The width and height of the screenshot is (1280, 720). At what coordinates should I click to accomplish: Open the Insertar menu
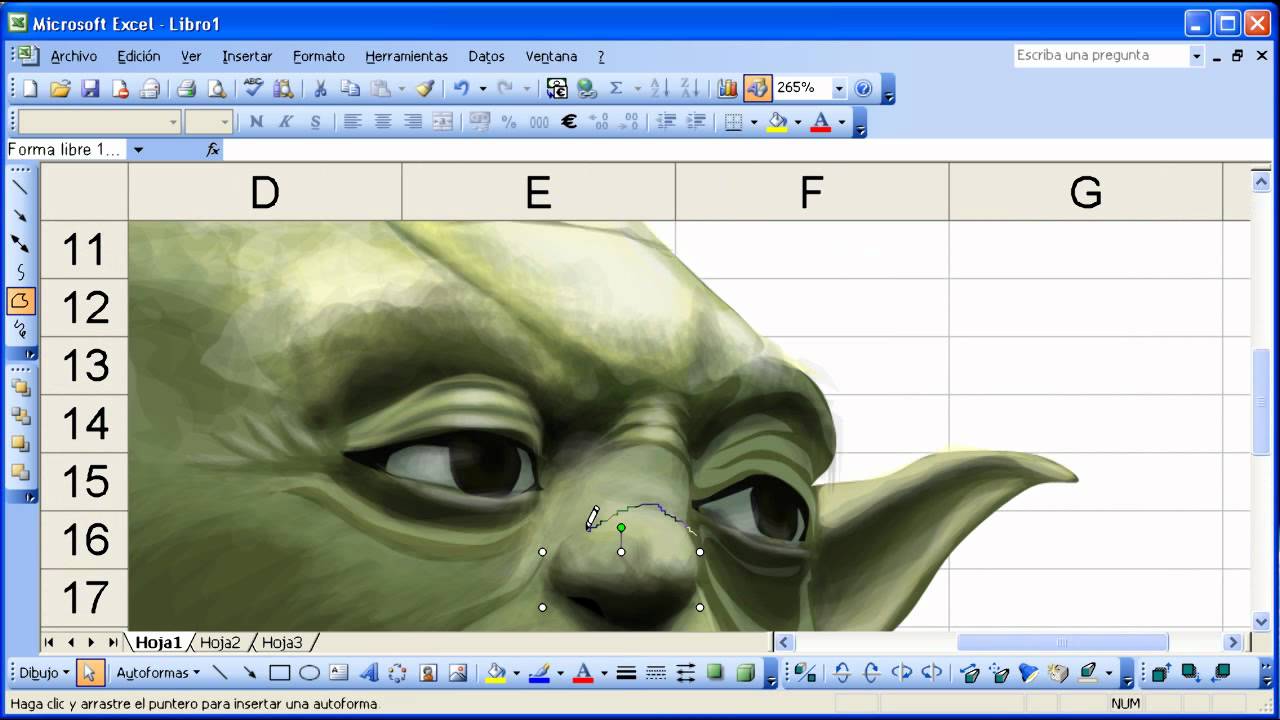[247, 56]
